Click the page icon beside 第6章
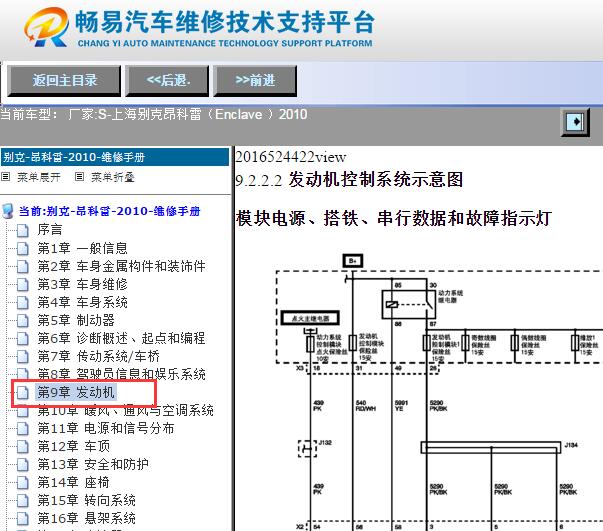 pyautogui.click(x=23, y=339)
